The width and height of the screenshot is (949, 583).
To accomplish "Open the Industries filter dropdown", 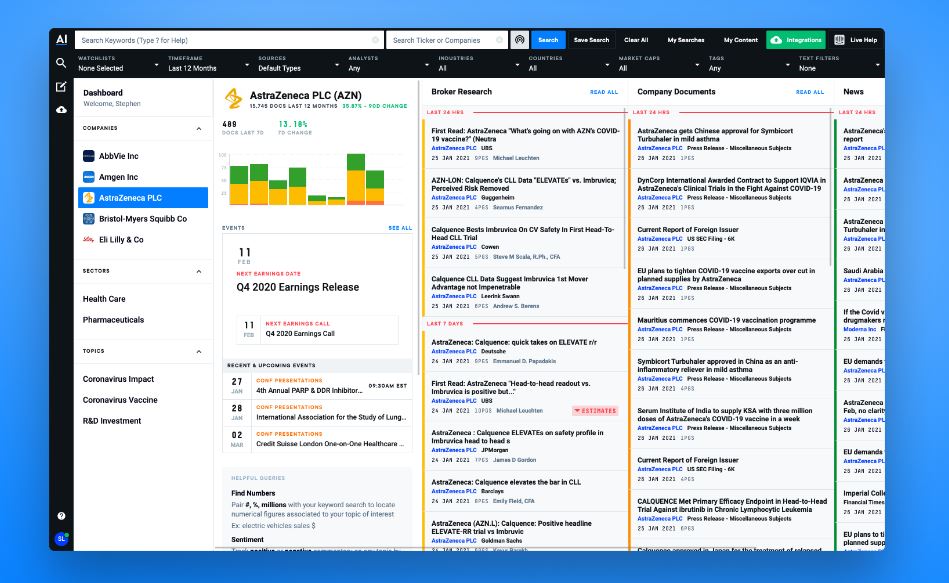I will [x=479, y=64].
